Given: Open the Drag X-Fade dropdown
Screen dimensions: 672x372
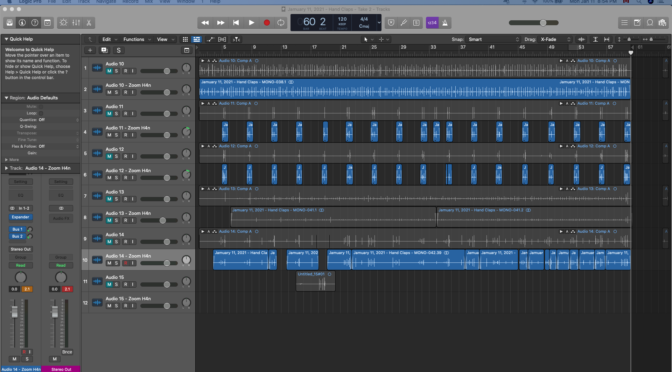Looking at the screenshot, I should pos(555,39).
